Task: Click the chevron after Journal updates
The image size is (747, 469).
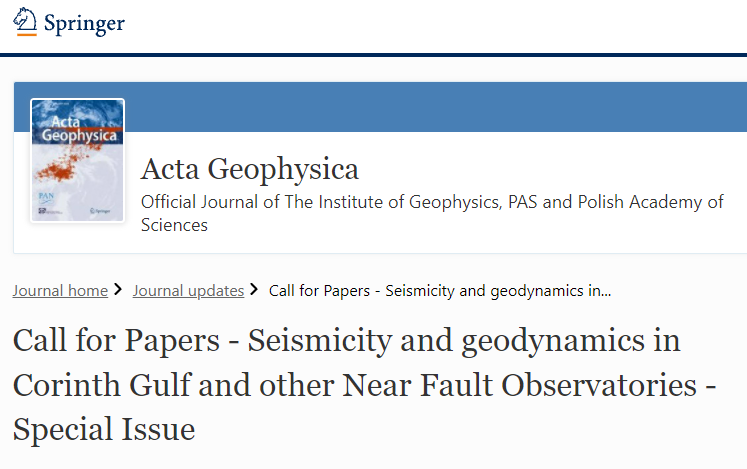Action: tap(255, 291)
